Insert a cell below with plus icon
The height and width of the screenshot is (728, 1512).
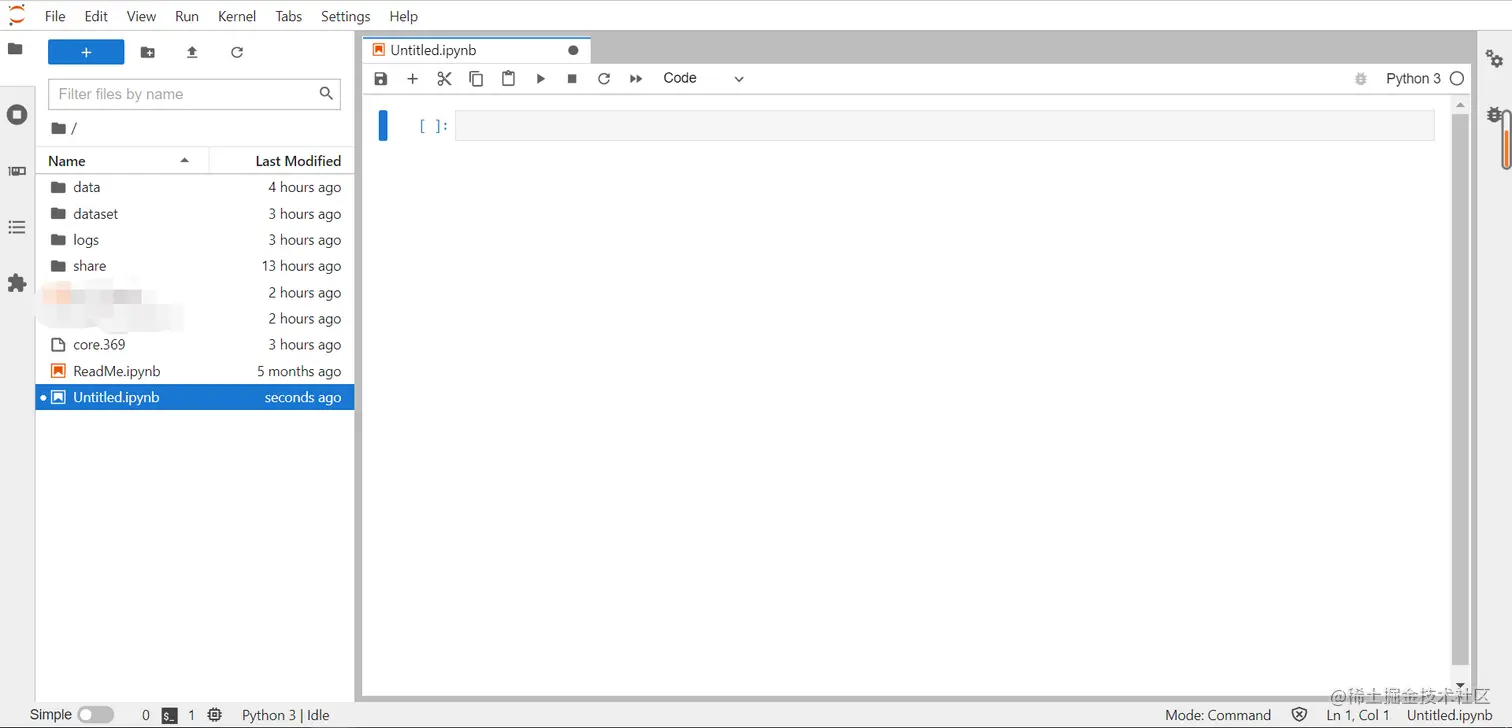coord(412,78)
